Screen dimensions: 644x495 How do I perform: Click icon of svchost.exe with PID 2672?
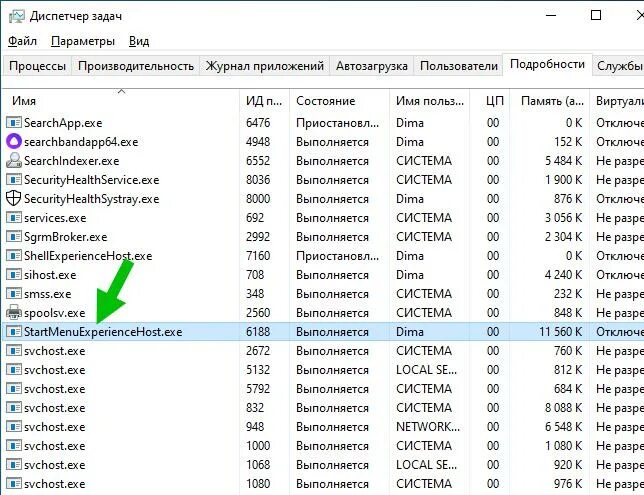click(14, 351)
